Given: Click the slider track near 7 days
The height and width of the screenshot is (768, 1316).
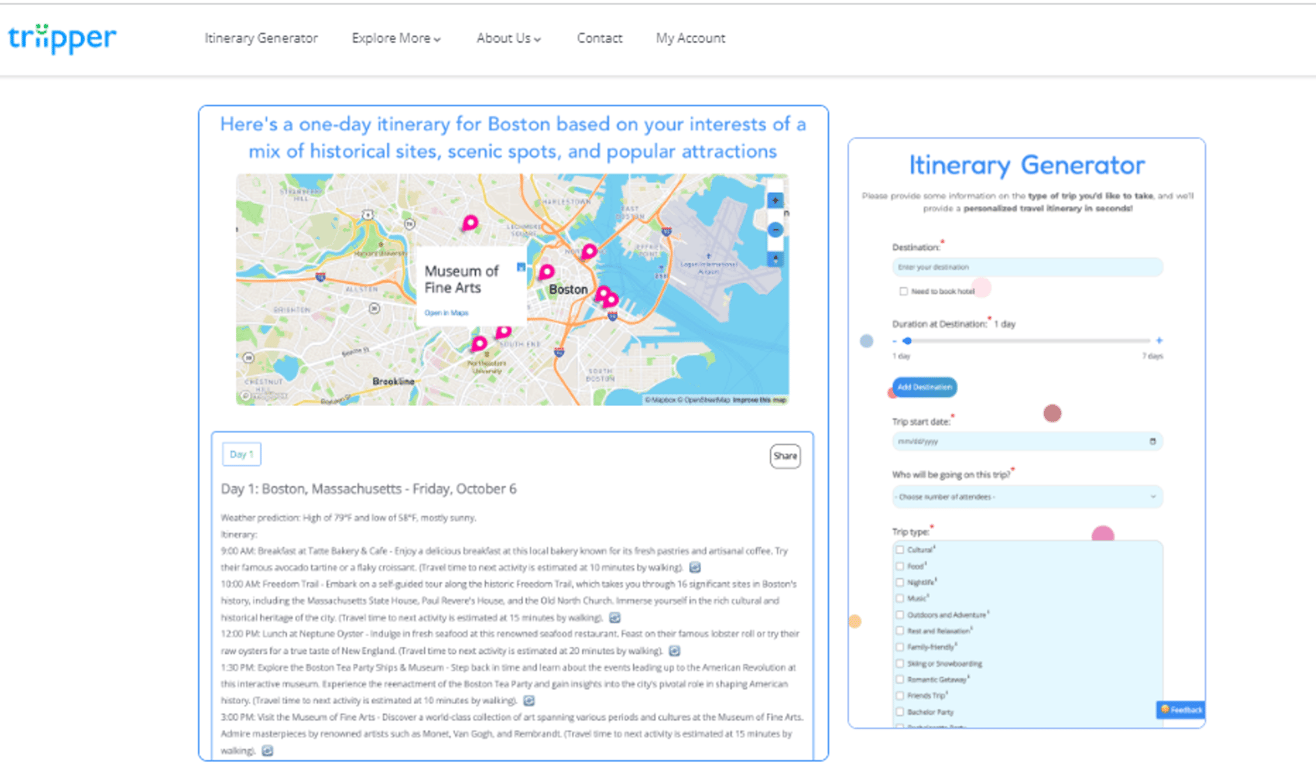Looking at the screenshot, I should point(1145,341).
